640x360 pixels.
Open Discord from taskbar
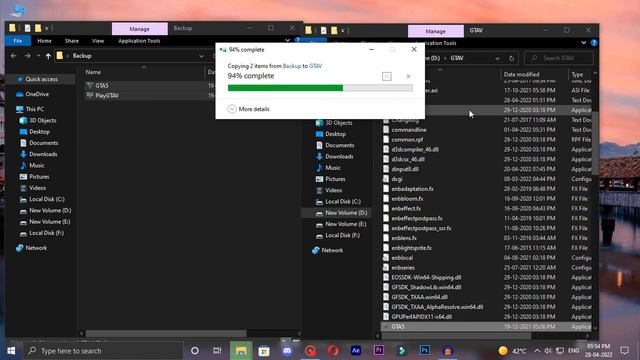click(x=287, y=351)
